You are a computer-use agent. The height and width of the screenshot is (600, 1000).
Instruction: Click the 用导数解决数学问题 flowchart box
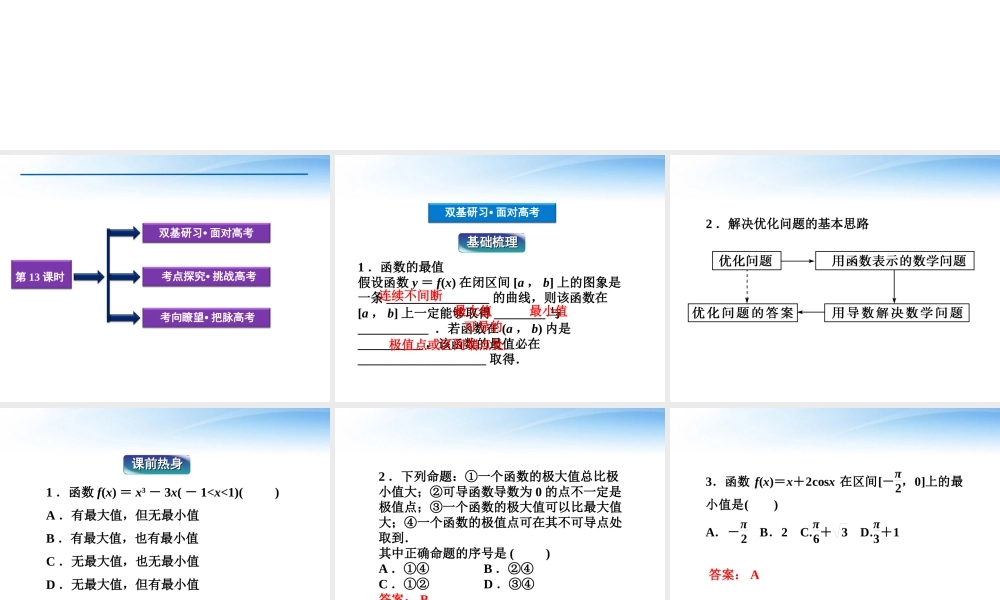pyautogui.click(x=896, y=312)
